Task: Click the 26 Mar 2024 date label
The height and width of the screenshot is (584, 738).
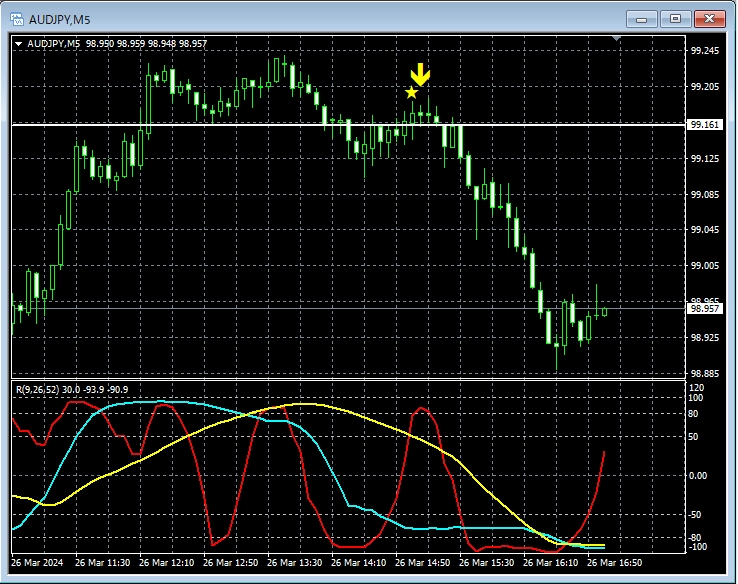Action: [38, 563]
